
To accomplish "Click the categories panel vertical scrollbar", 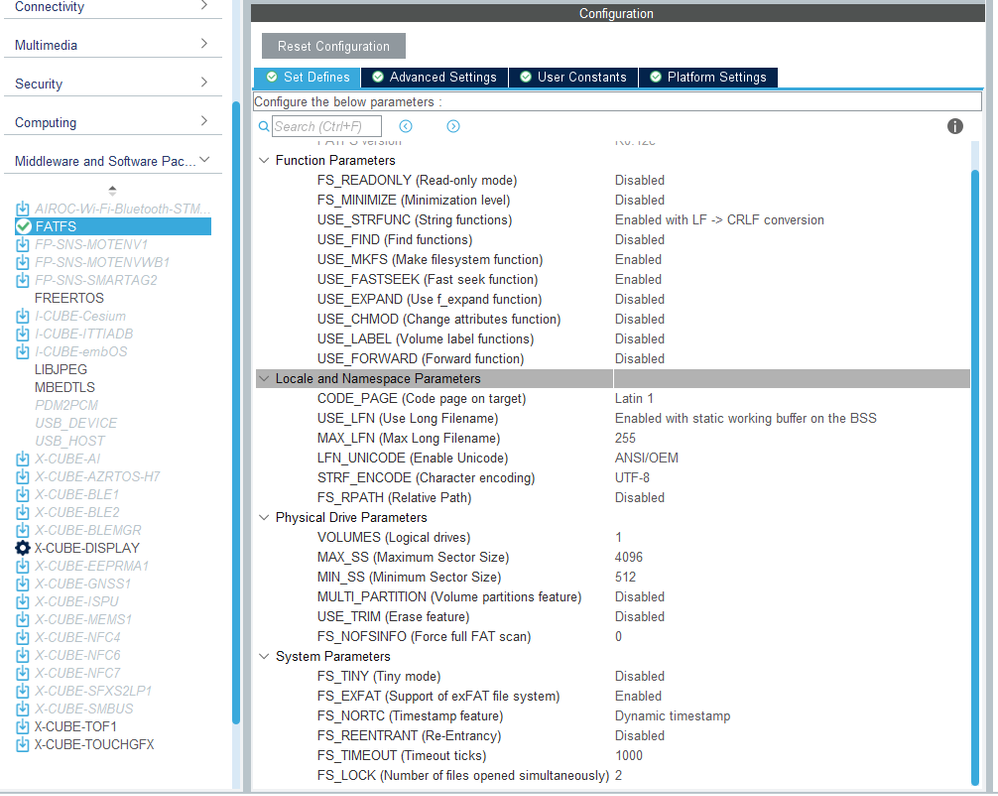I will 235,412.
